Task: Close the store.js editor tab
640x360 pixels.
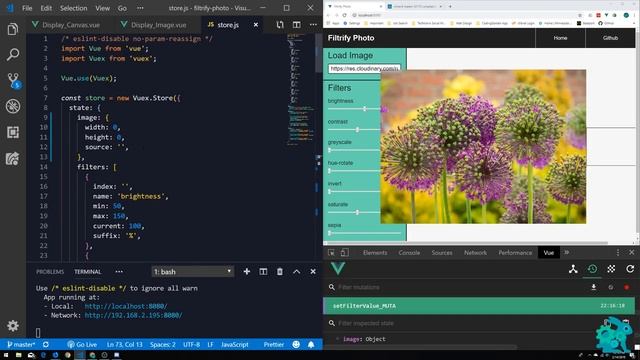Action: [x=256, y=25]
